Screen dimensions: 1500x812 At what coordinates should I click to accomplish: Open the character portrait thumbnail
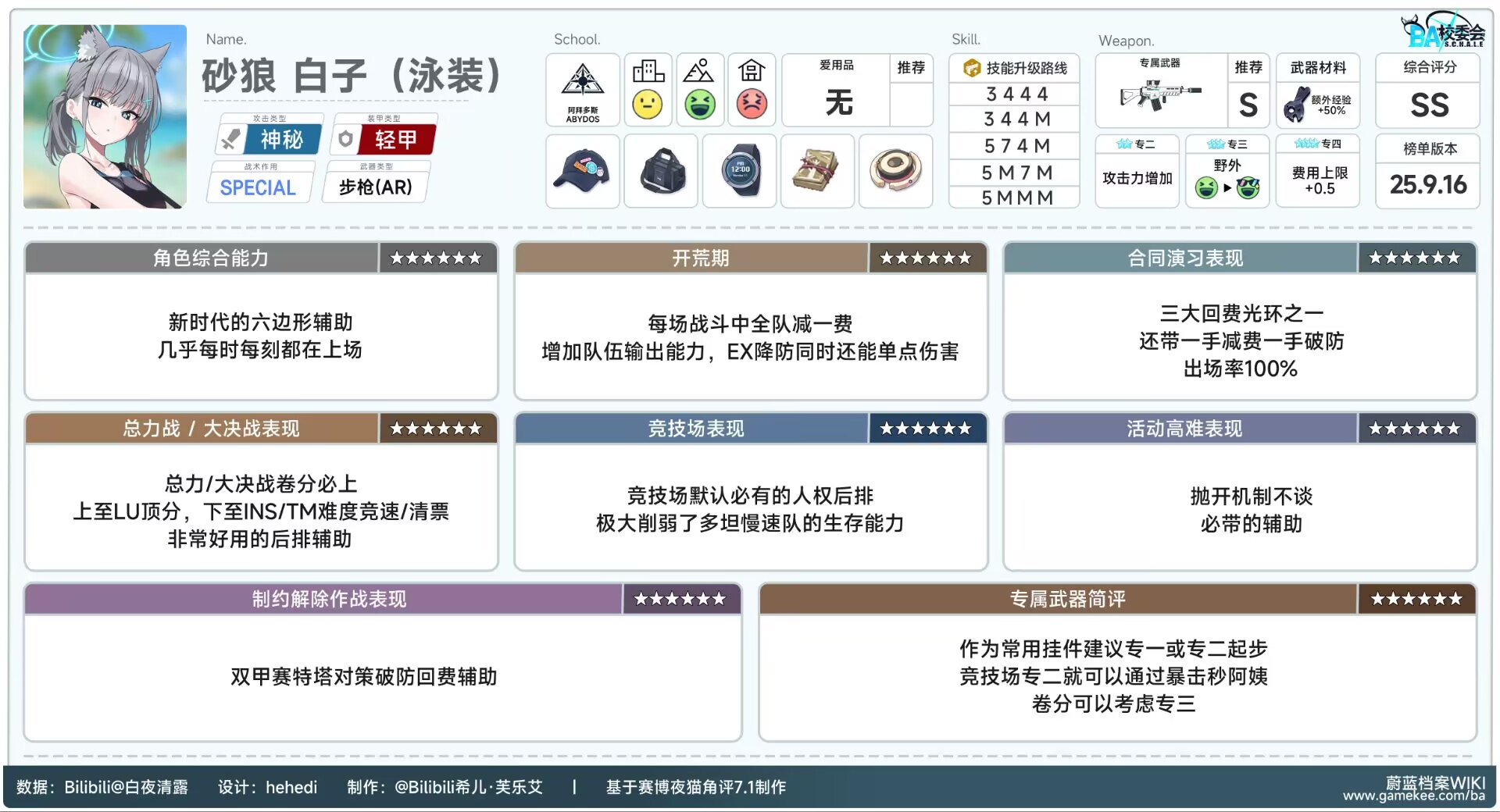(105, 117)
